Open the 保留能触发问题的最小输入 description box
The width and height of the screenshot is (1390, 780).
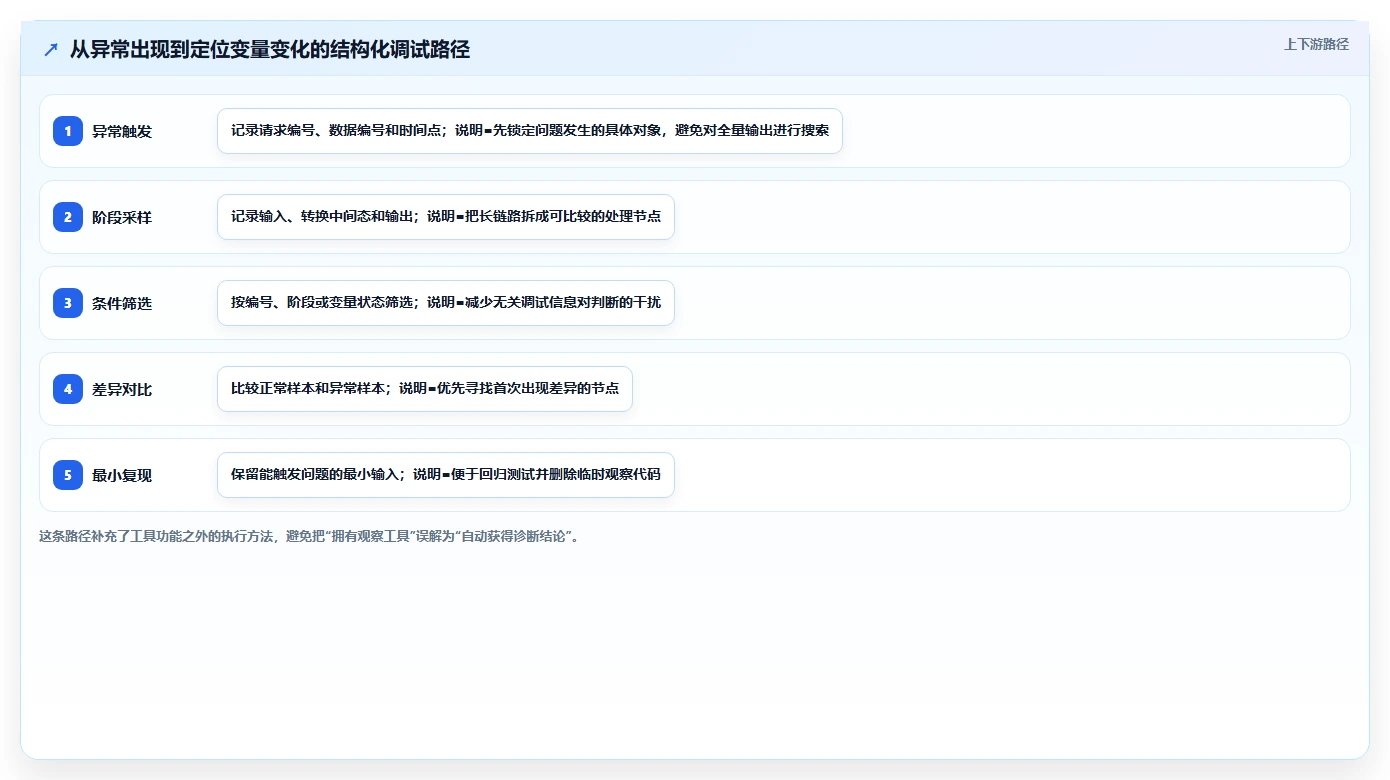pyautogui.click(x=446, y=475)
